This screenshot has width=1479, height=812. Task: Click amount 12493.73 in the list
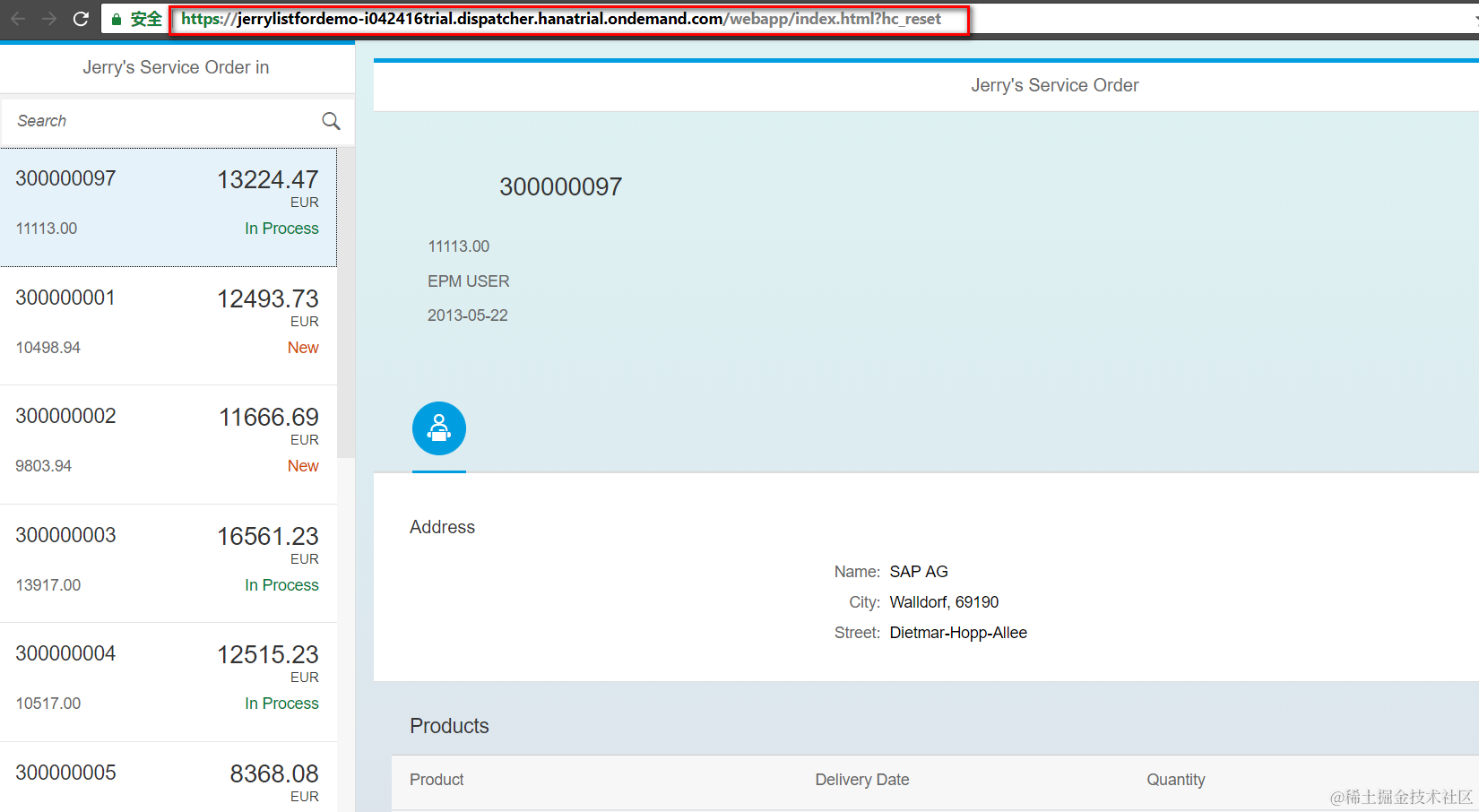point(268,299)
